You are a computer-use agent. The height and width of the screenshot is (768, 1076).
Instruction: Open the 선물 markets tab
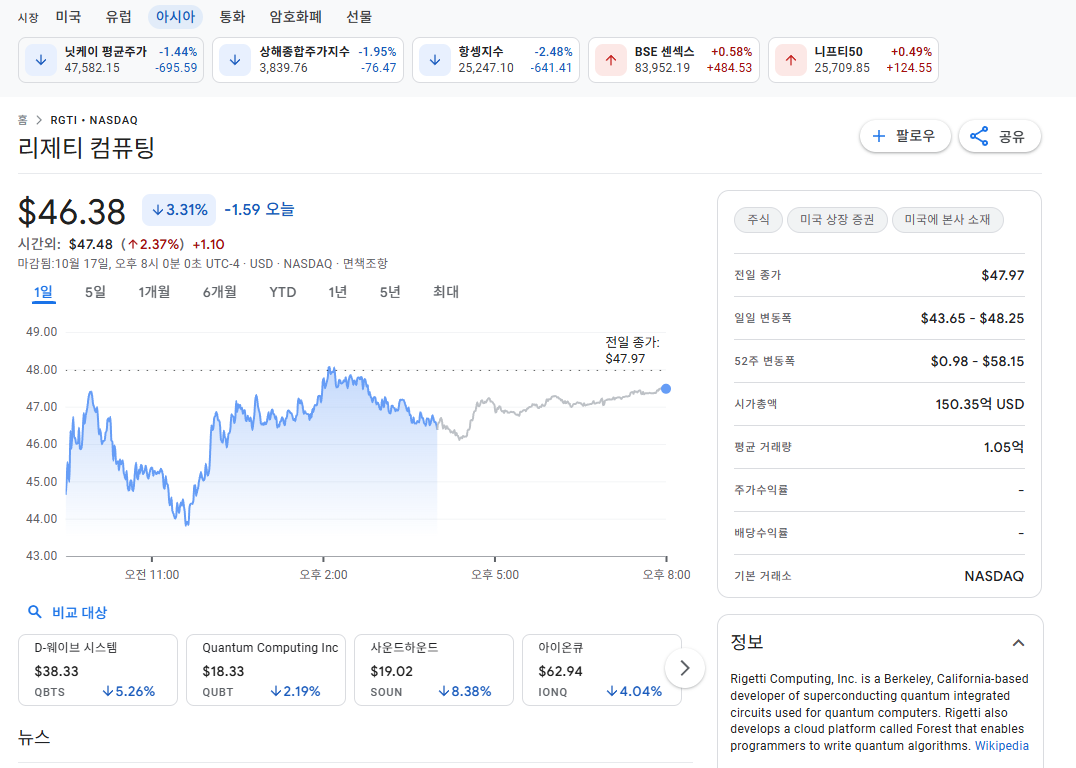[358, 16]
